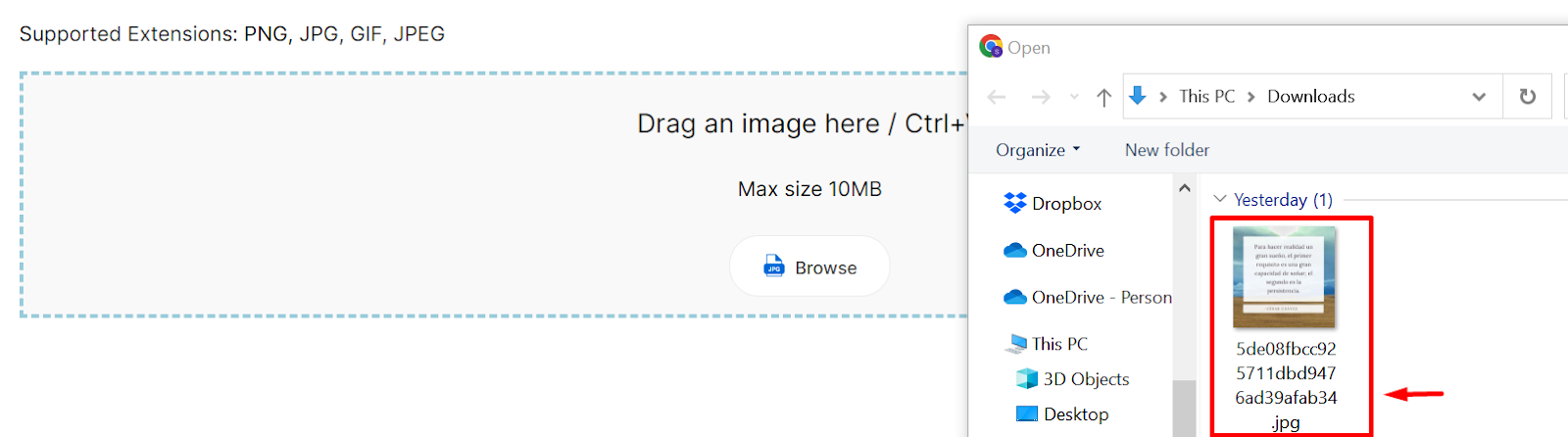
Task: Select OneDrive - Personal in sidebar
Action: click(1101, 298)
